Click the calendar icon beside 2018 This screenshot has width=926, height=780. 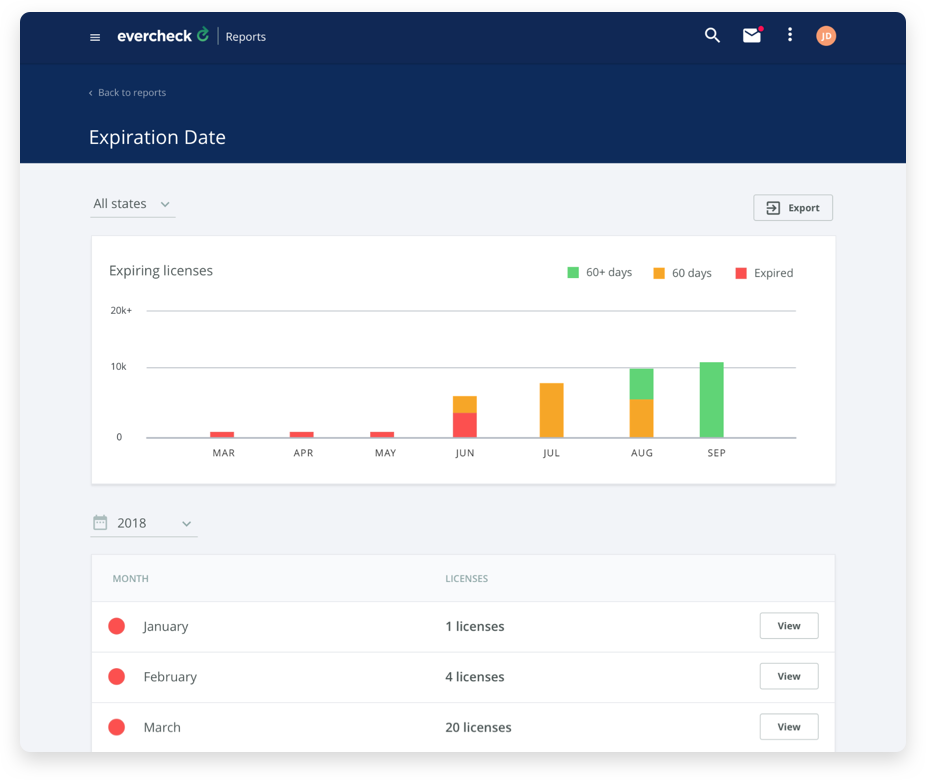(99, 522)
